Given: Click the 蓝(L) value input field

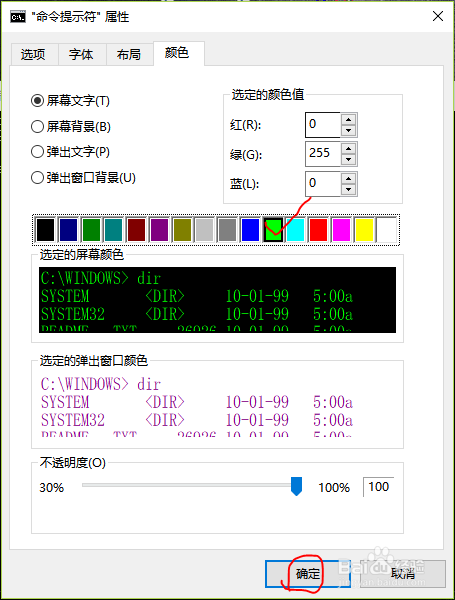Looking at the screenshot, I should [x=323, y=184].
